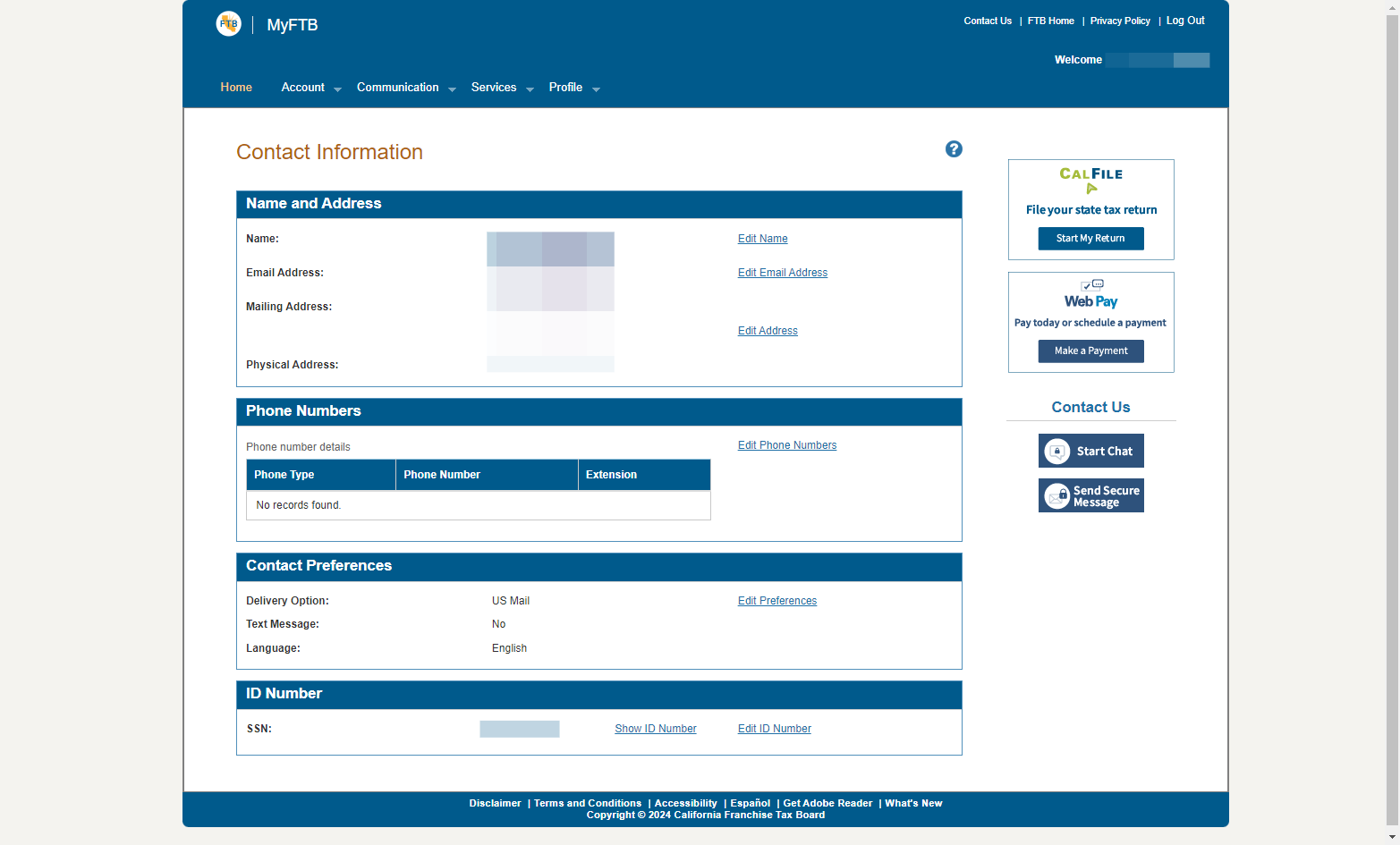Open Terms and Conditions footer link
This screenshot has height=845, width=1400.
click(x=588, y=803)
